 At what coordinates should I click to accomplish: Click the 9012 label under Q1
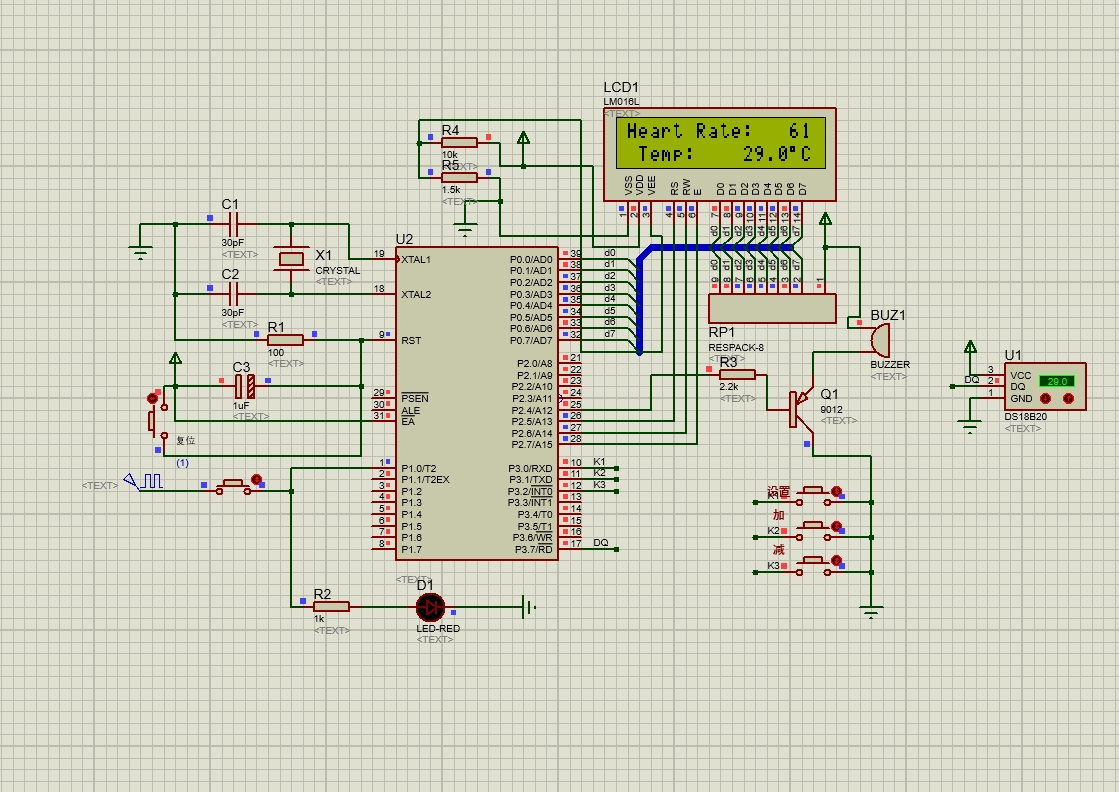point(831,410)
